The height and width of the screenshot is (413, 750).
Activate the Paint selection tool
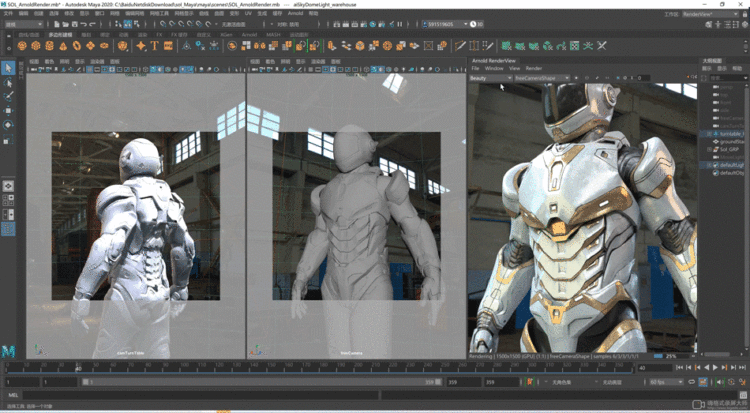tap(8, 97)
